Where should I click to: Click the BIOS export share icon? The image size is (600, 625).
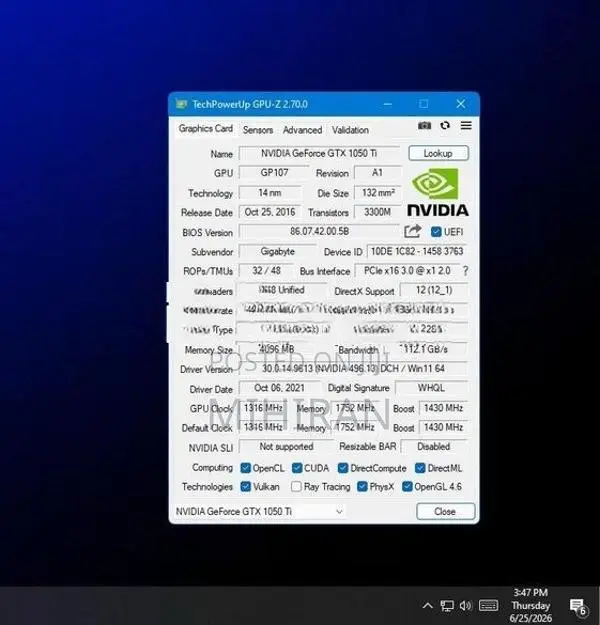pos(412,231)
